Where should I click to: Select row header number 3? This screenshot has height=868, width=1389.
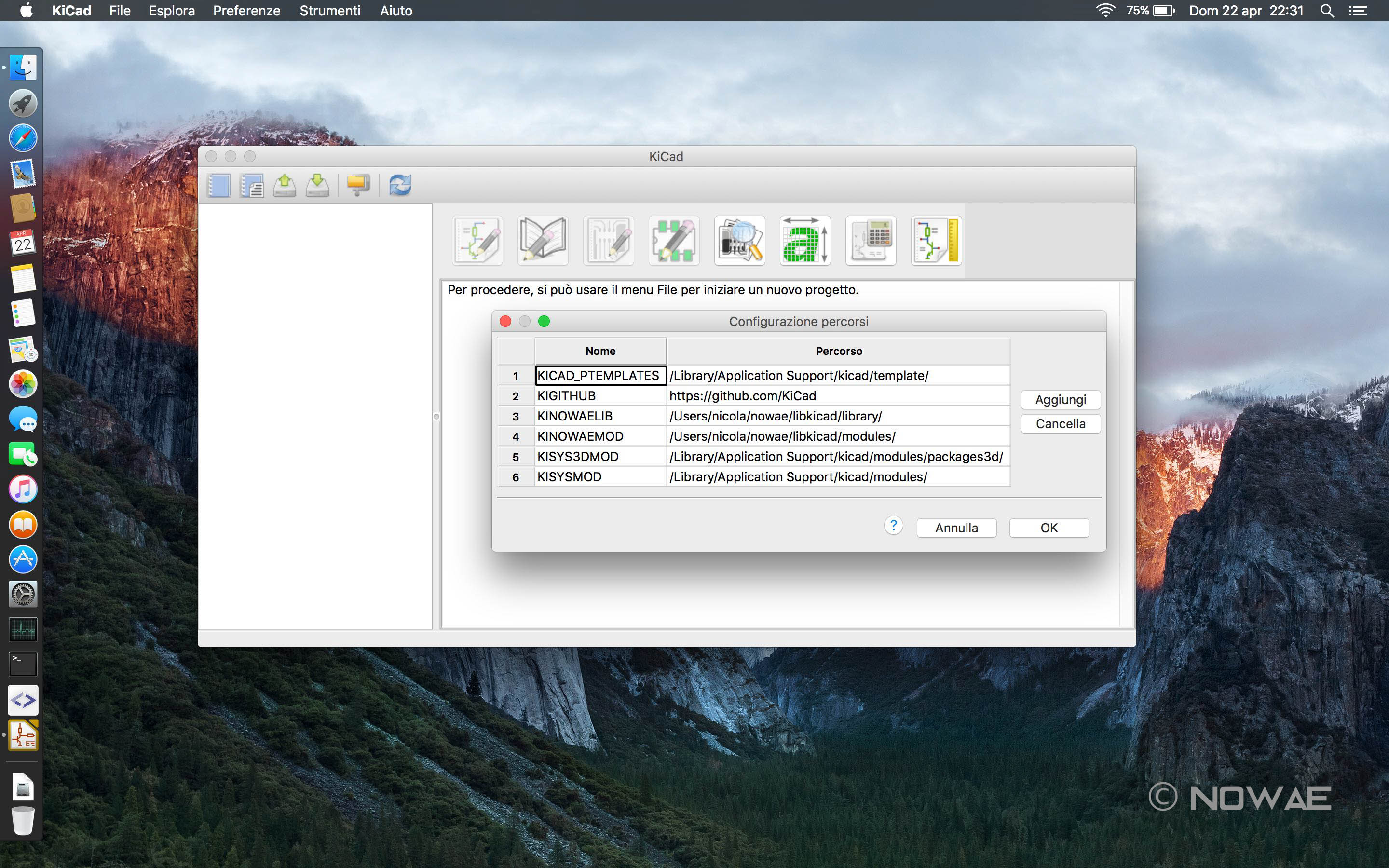(x=516, y=416)
